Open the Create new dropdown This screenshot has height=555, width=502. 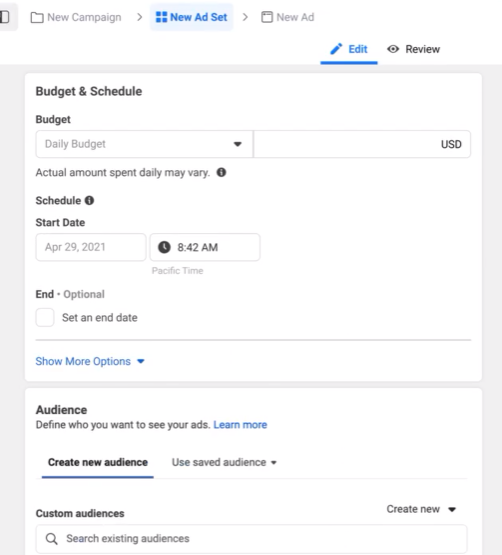pyautogui.click(x=421, y=509)
